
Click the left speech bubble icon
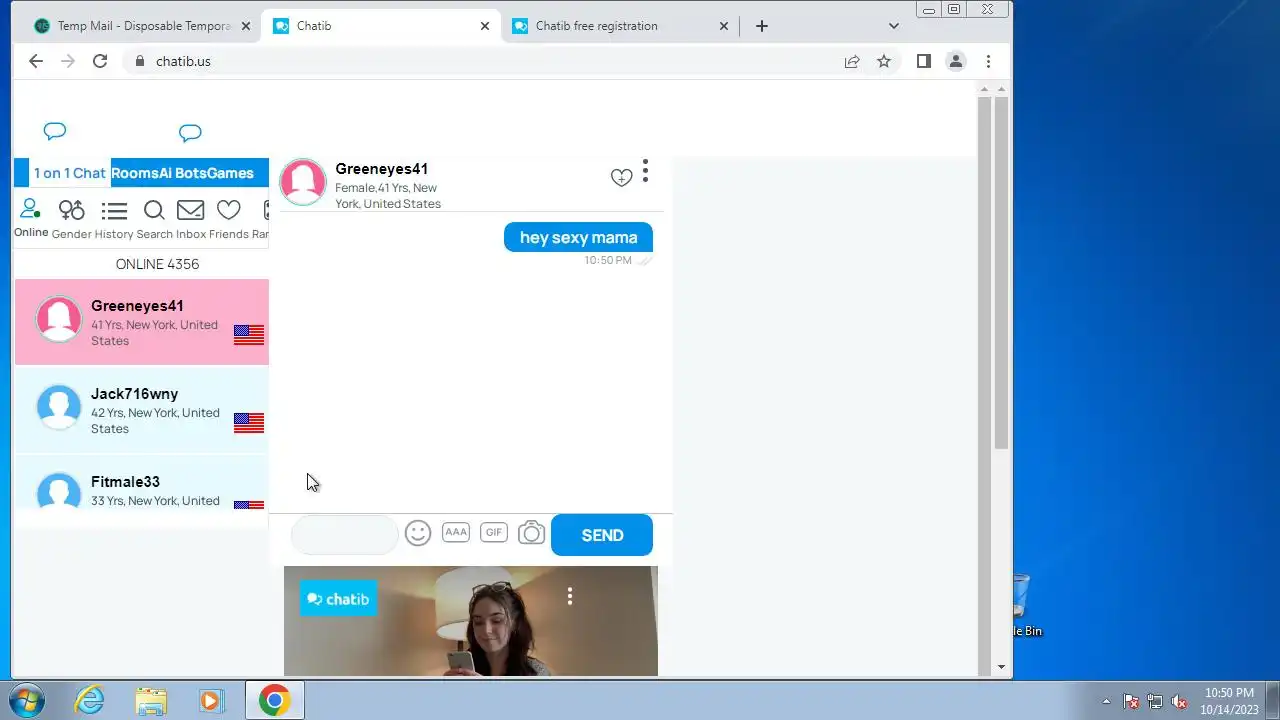pos(55,131)
